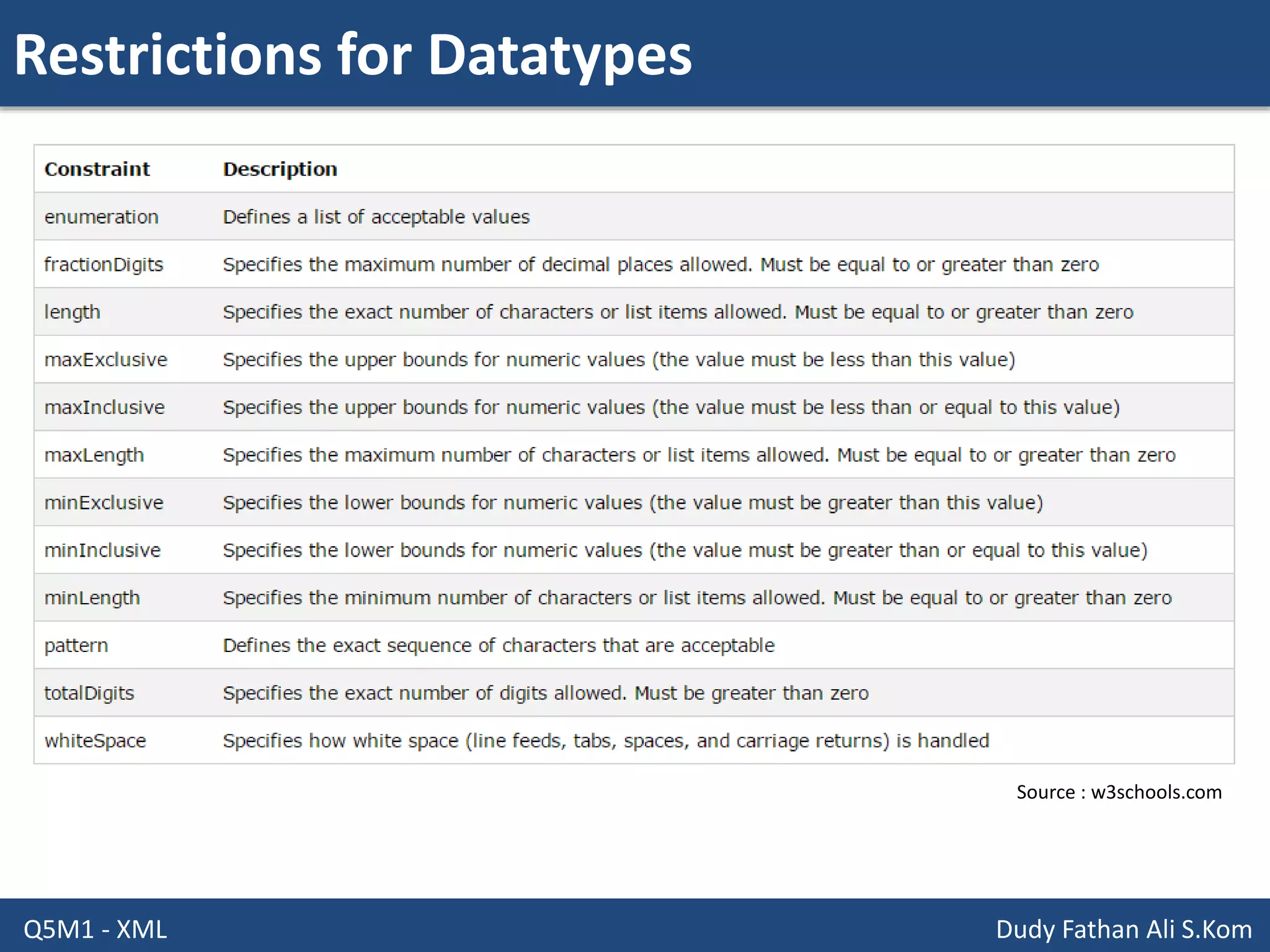
Task: Click the footer author 'Dudy Fathan Ali S.Kom'
Action: (1124, 930)
